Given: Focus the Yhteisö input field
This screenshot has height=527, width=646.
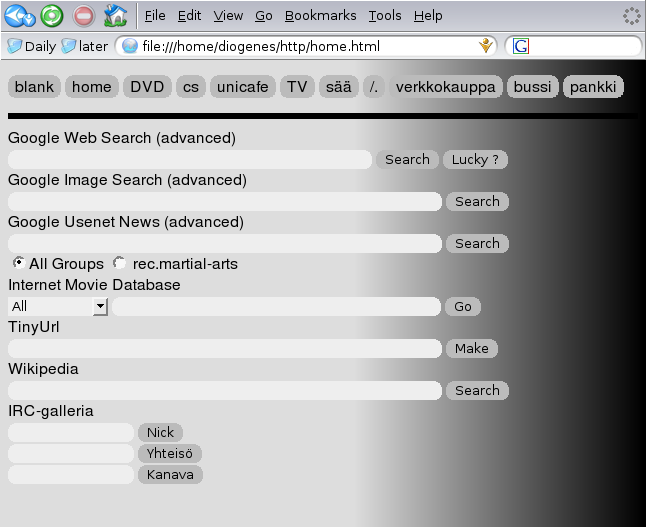Looking at the screenshot, I should [71, 454].
